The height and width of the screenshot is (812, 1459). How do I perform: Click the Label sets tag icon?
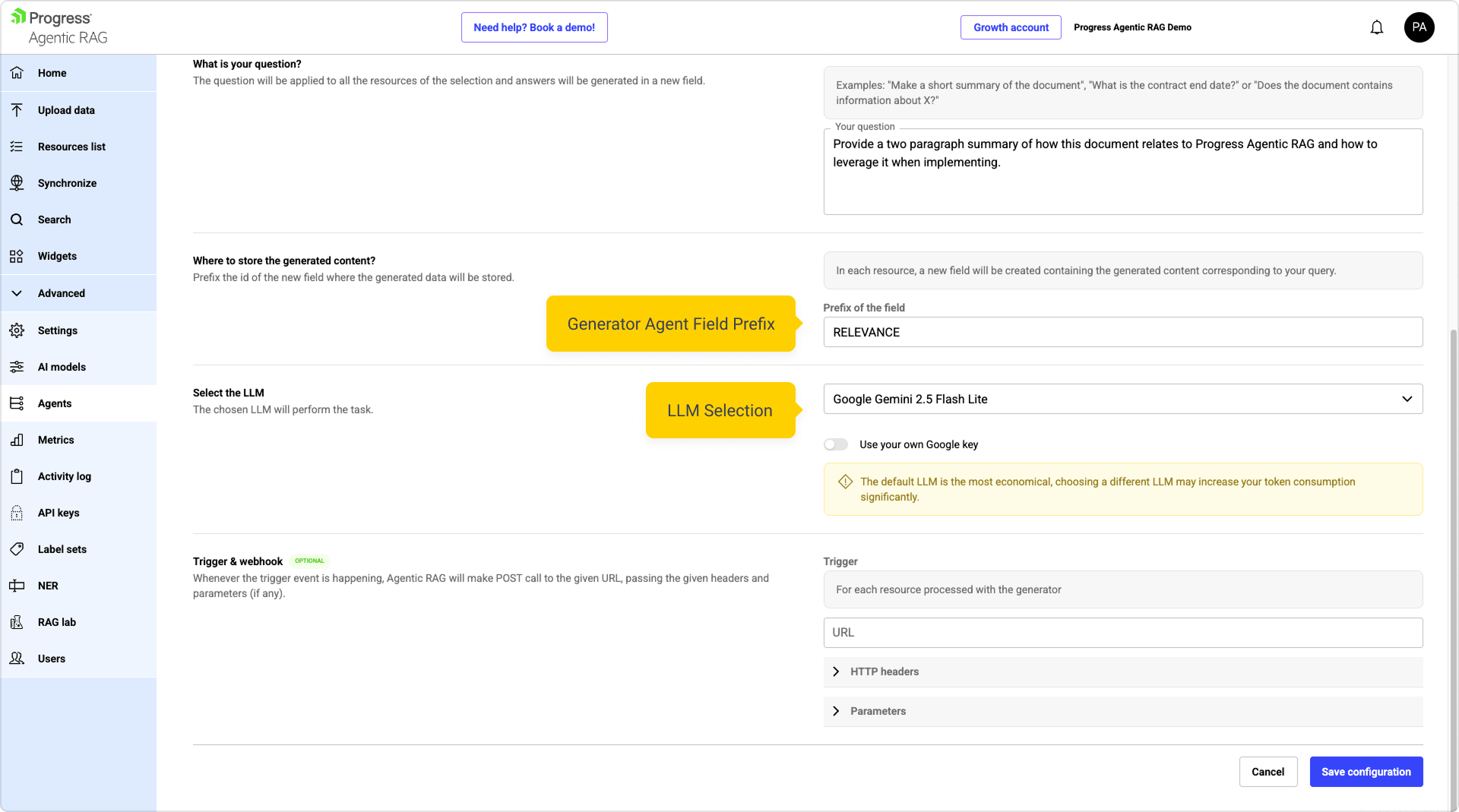(x=17, y=549)
